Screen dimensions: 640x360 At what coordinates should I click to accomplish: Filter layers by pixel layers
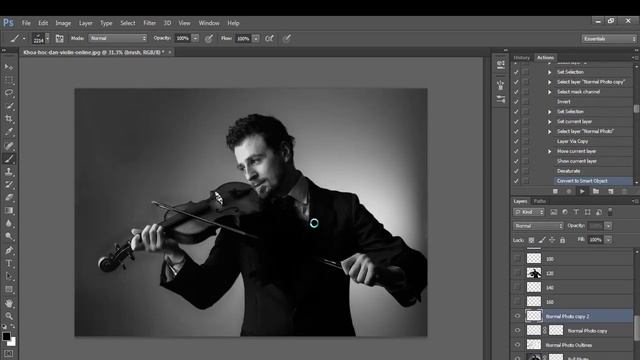[553, 212]
